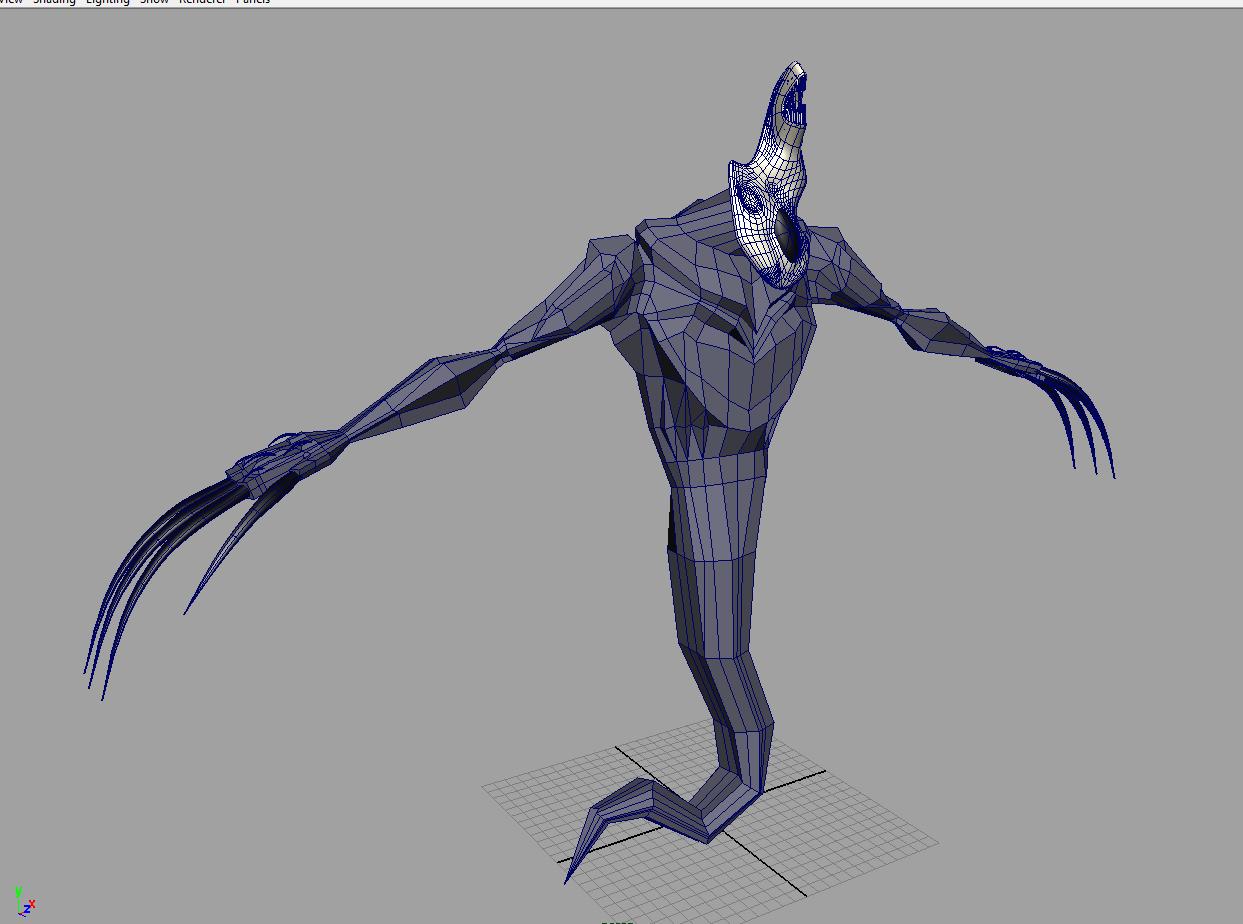Screen dimensions: 1243x924
Task: Open the Renderer menu in the viewport panel
Action: point(203,2)
